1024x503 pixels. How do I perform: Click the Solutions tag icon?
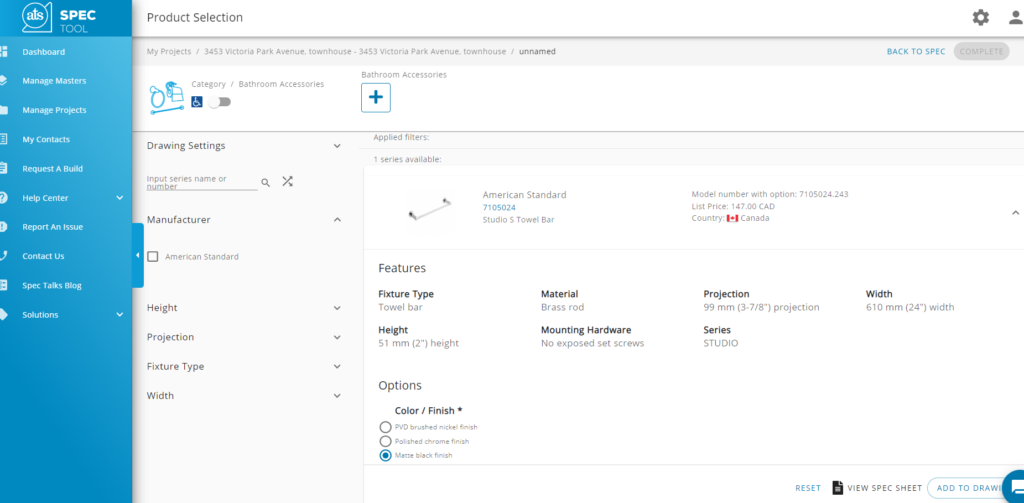tap(3, 315)
